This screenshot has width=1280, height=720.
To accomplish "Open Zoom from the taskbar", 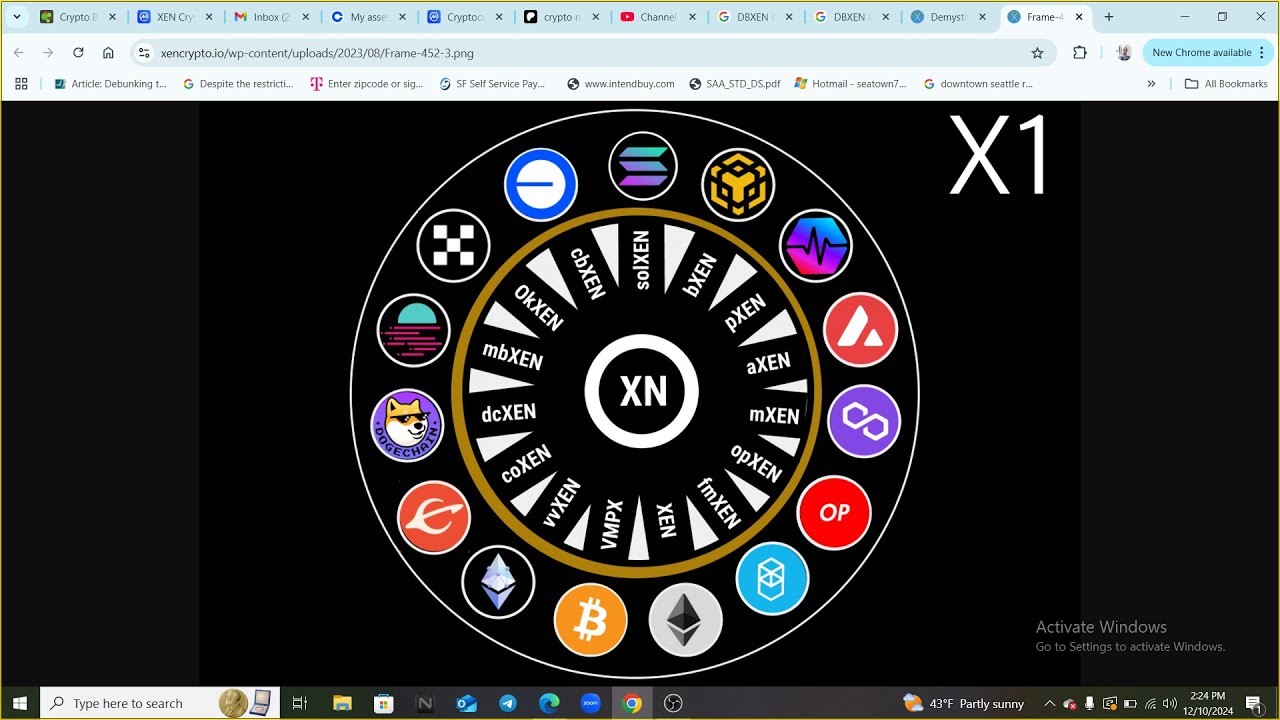I will (x=590, y=703).
